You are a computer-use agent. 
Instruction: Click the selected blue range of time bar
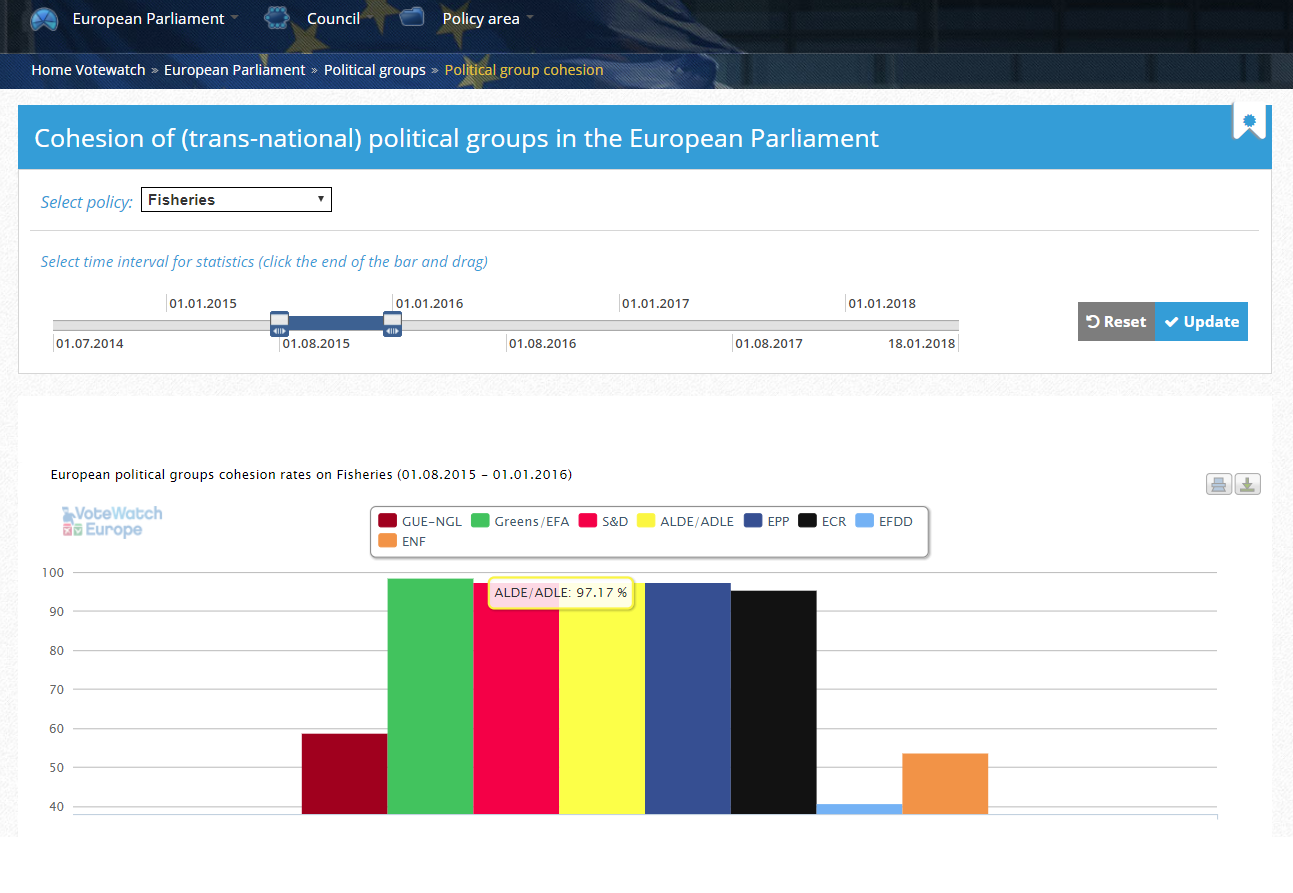336,323
